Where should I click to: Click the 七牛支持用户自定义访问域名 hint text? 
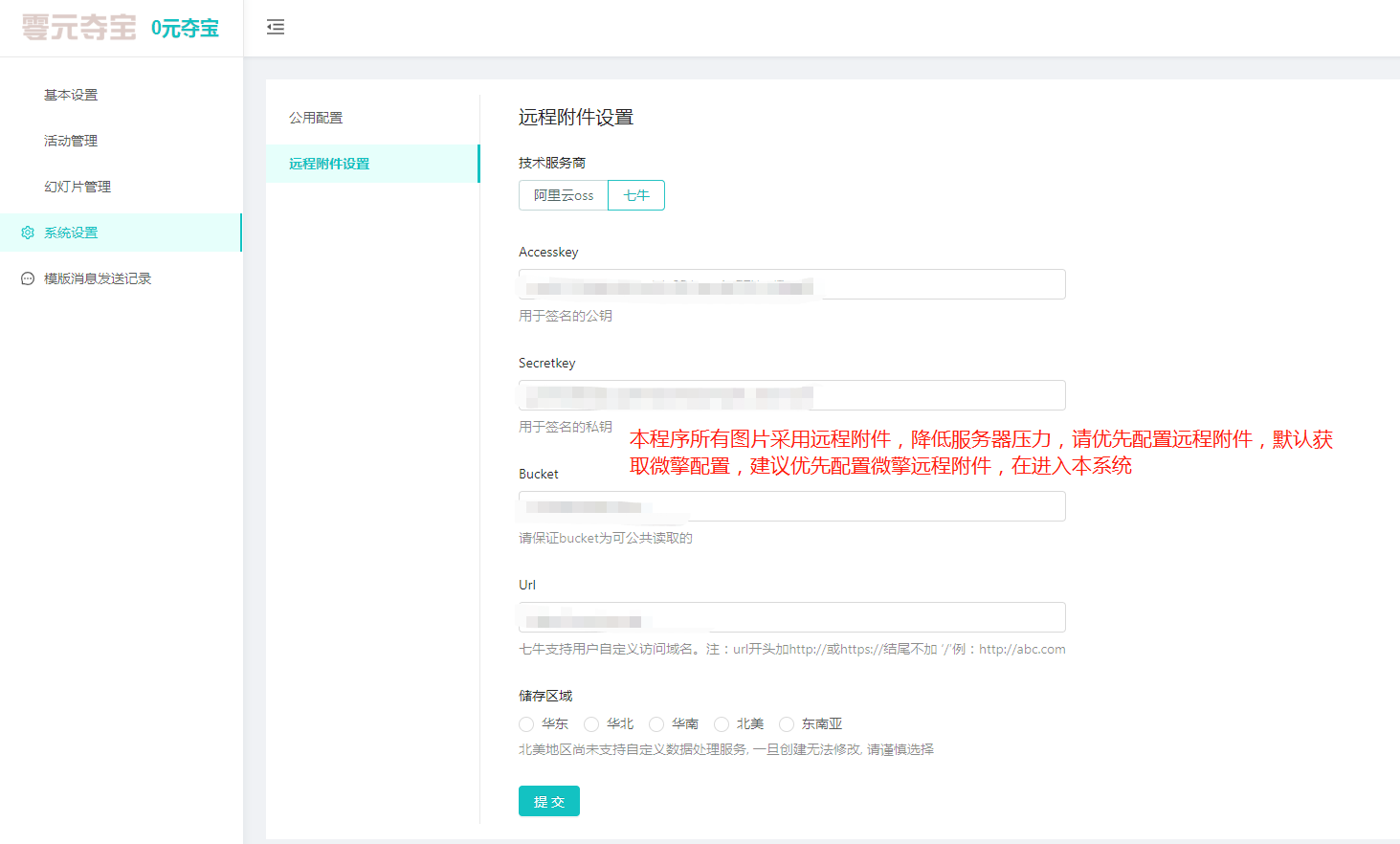coord(792,649)
